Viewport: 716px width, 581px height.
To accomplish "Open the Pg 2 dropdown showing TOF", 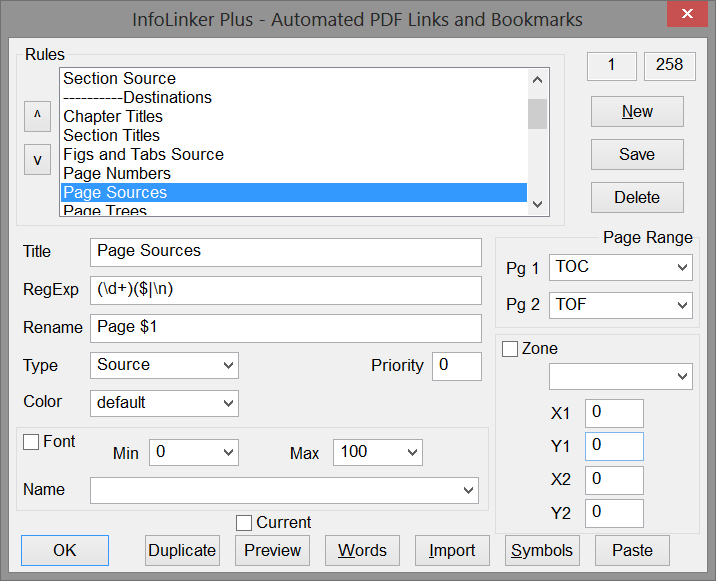I will pyautogui.click(x=621, y=305).
